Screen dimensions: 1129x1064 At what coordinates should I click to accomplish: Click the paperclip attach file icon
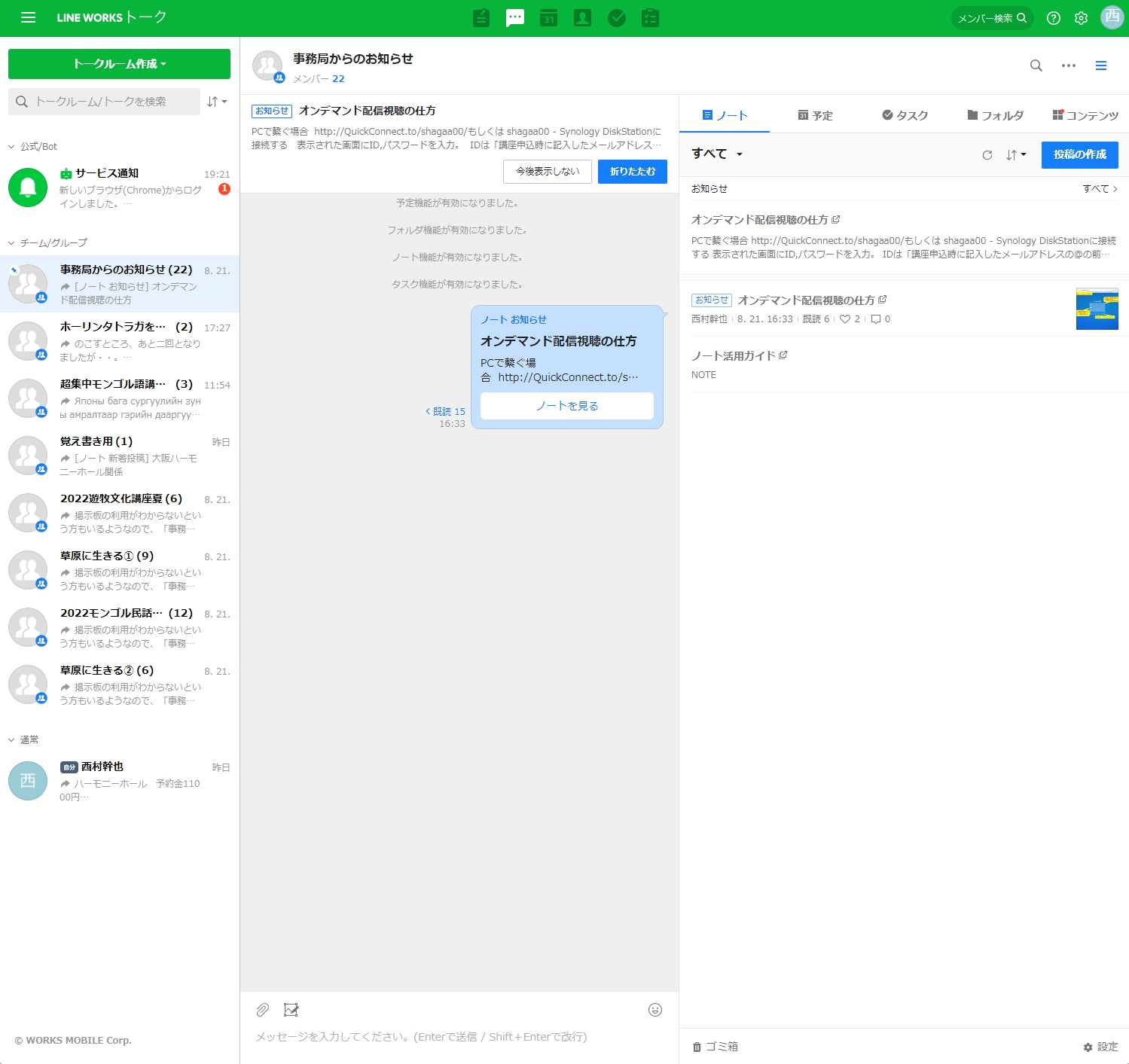coord(262,1010)
